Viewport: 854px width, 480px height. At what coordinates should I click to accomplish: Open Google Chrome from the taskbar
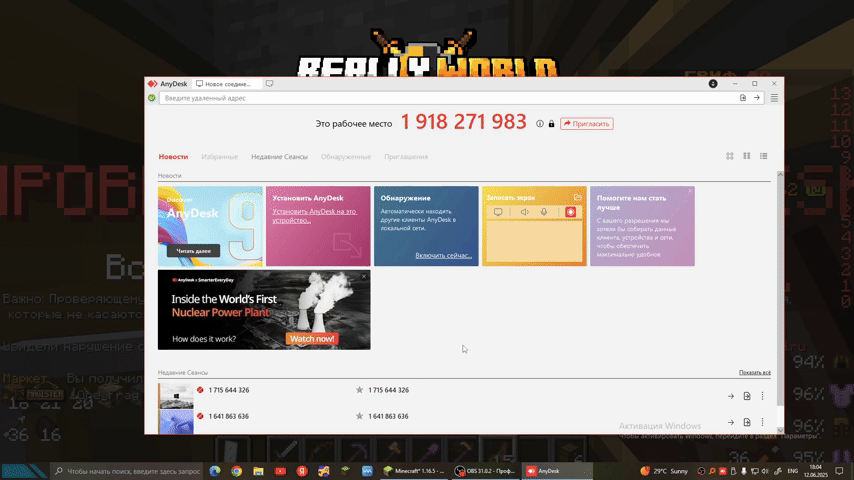pos(236,471)
